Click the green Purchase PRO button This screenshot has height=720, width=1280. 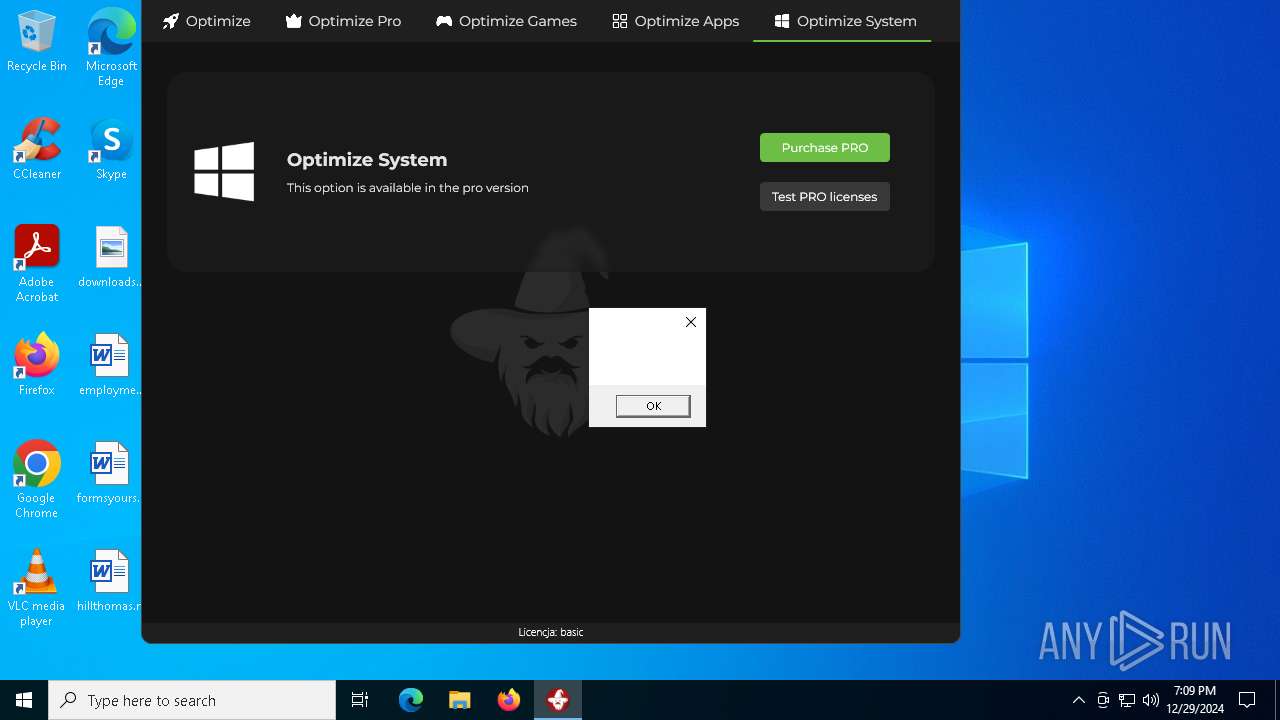pos(825,147)
